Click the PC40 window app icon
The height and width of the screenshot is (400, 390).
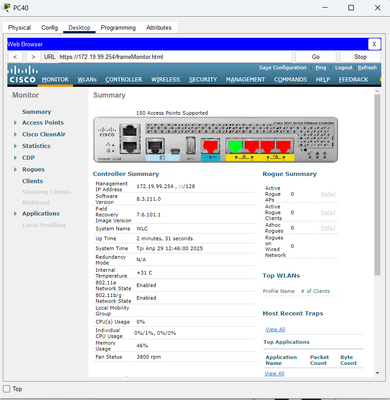[x=6, y=7]
